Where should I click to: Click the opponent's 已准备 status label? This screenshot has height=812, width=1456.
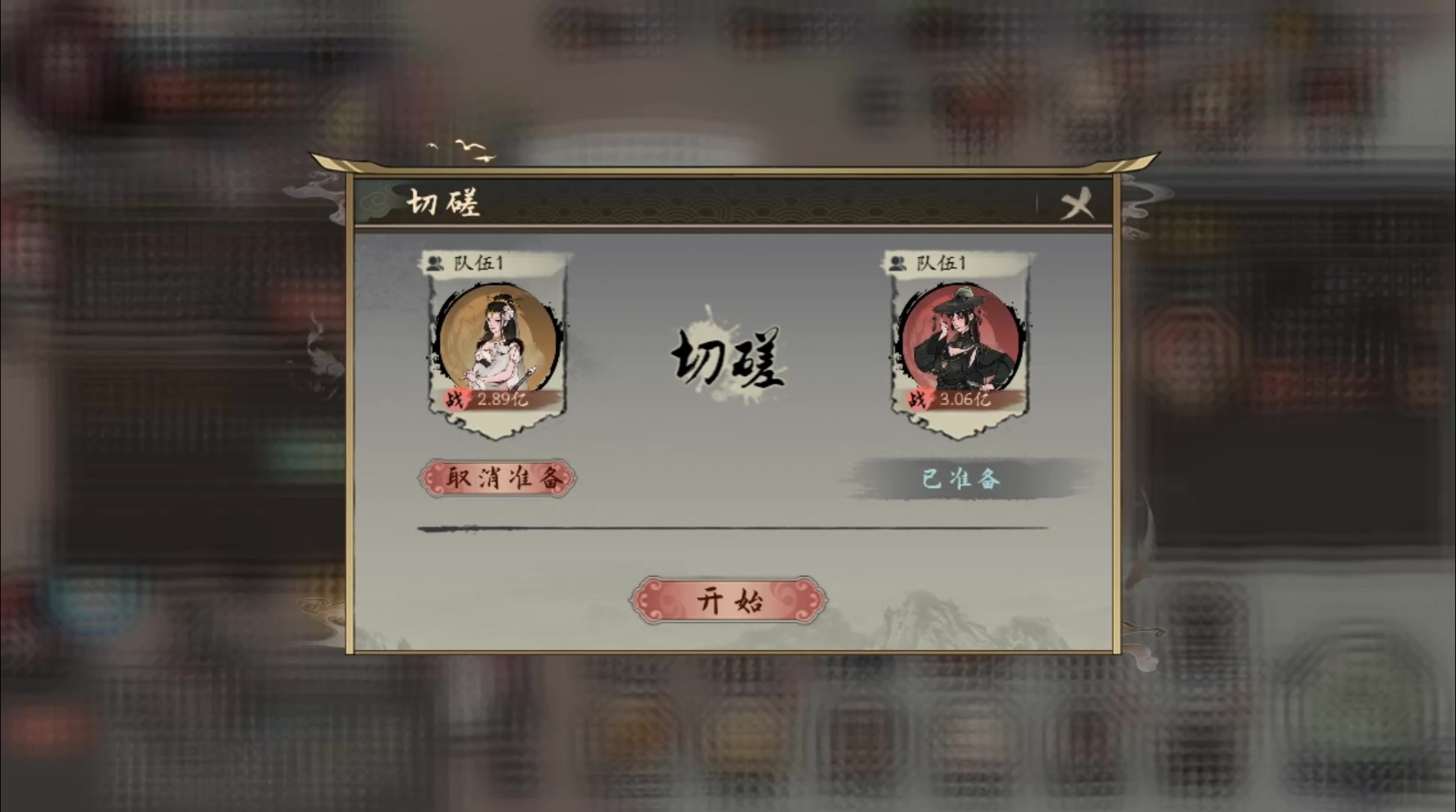[961, 479]
